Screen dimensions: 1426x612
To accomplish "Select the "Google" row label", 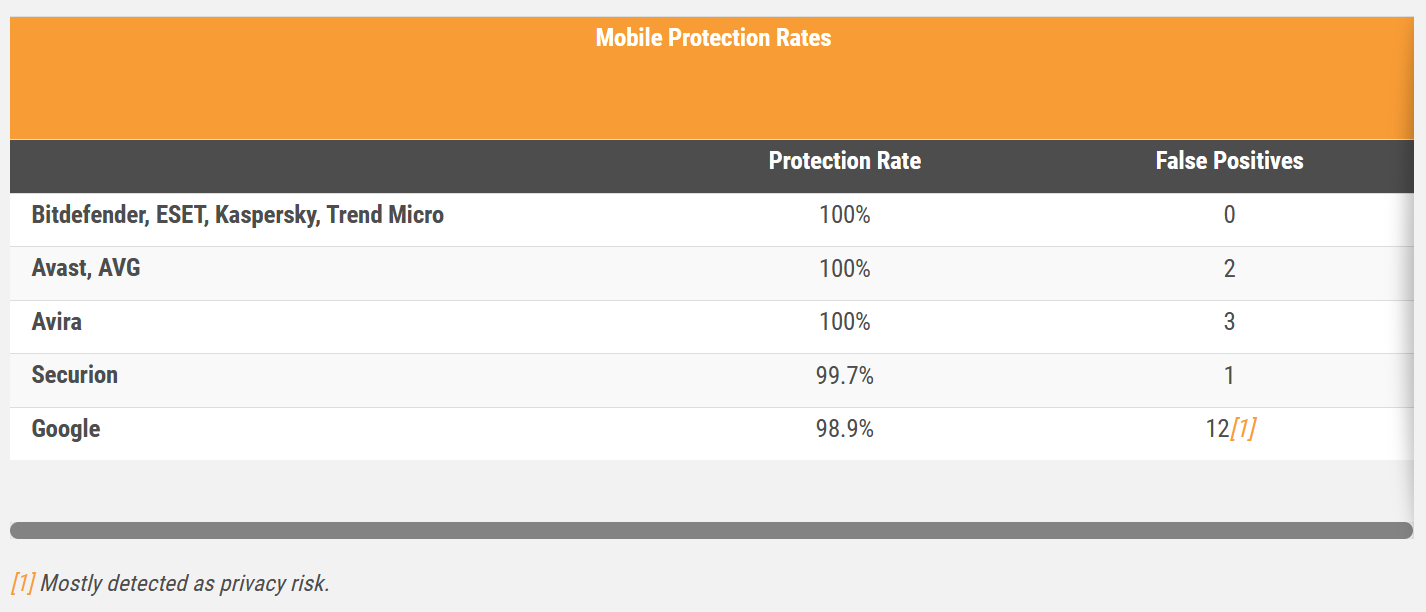I will [66, 429].
